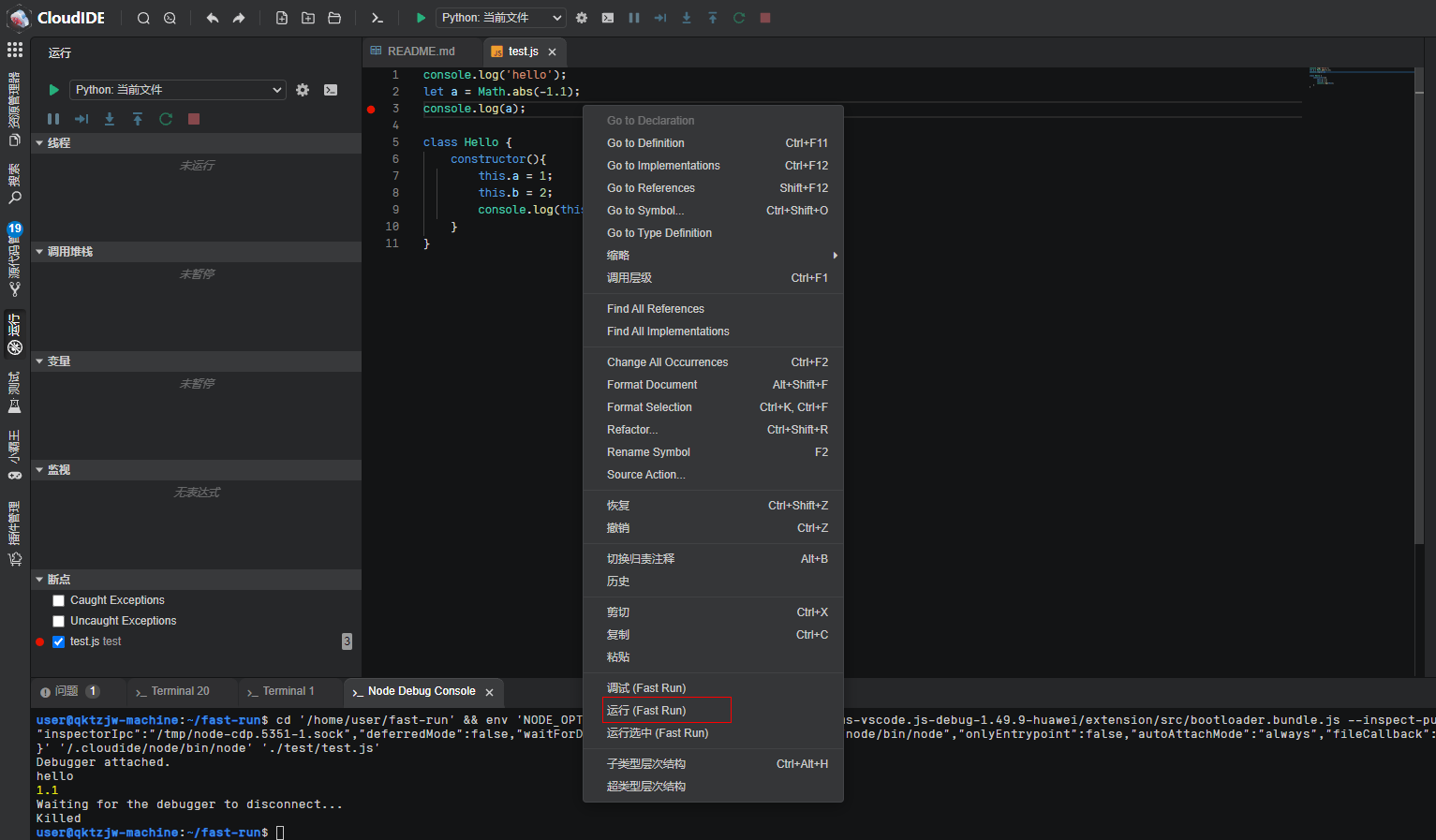This screenshot has height=840, width=1436.
Task: Open the terminal icon in the top toolbar
Action: pyautogui.click(x=378, y=18)
